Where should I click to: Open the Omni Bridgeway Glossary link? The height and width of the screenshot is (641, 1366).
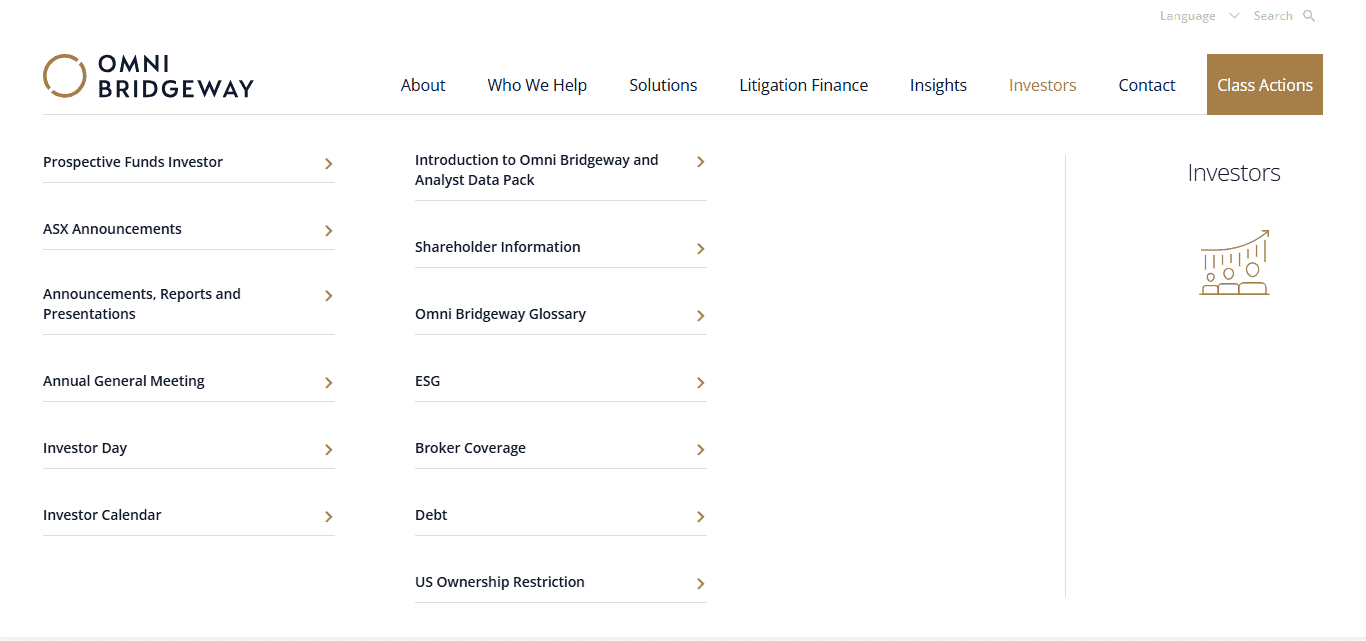click(500, 314)
